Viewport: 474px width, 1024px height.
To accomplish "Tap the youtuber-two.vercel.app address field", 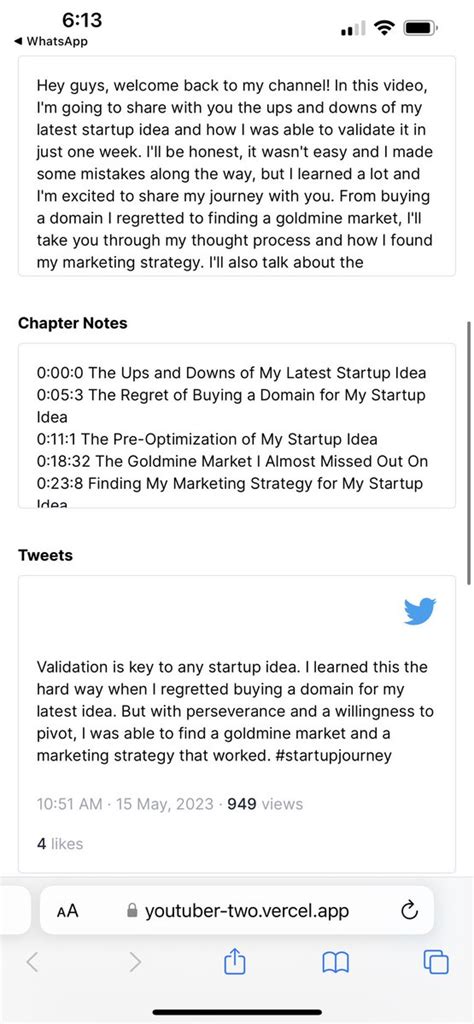I will click(237, 910).
